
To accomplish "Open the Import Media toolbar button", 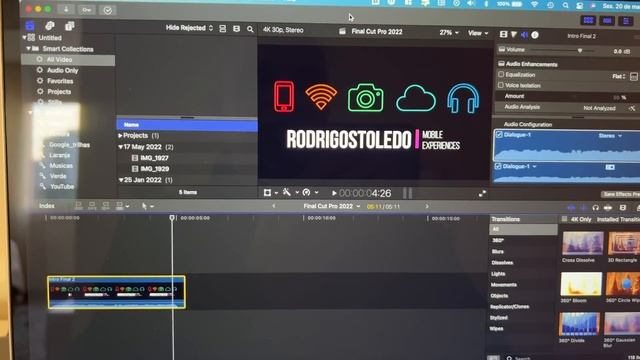I will pos(66,9).
